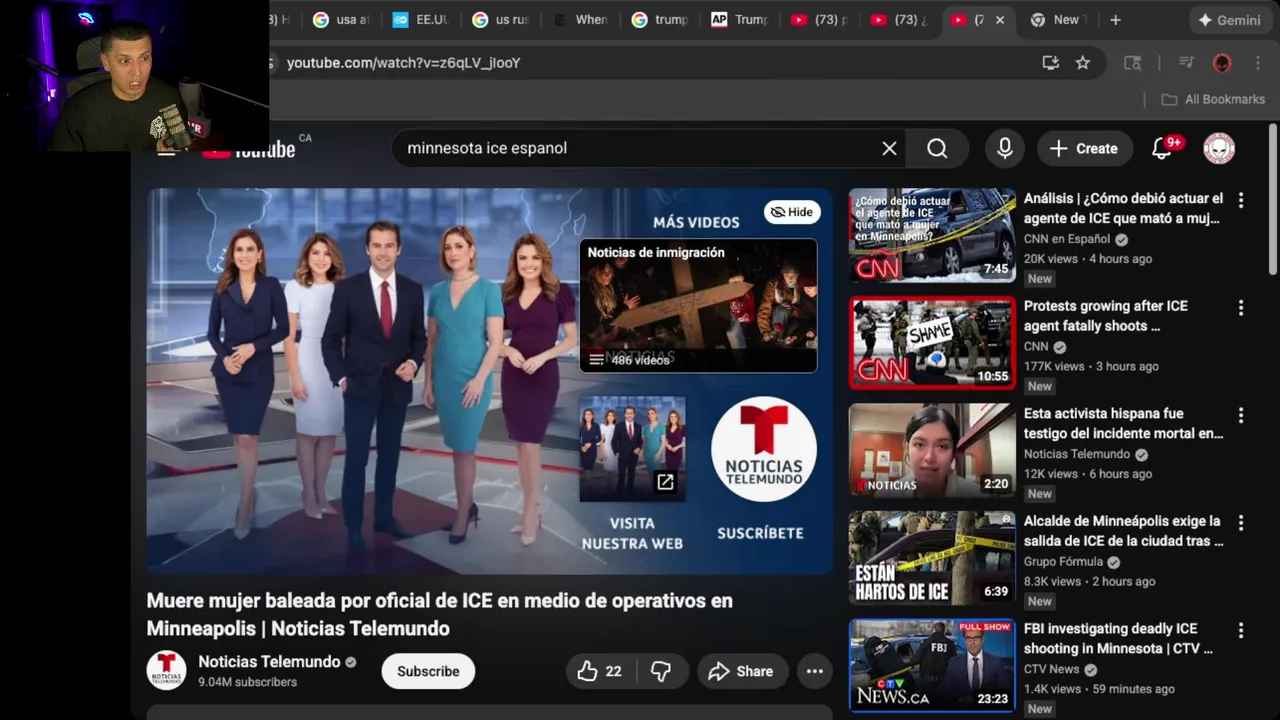Clear the YouTube search box with the X
This screenshot has height=720, width=1280.
tap(889, 148)
